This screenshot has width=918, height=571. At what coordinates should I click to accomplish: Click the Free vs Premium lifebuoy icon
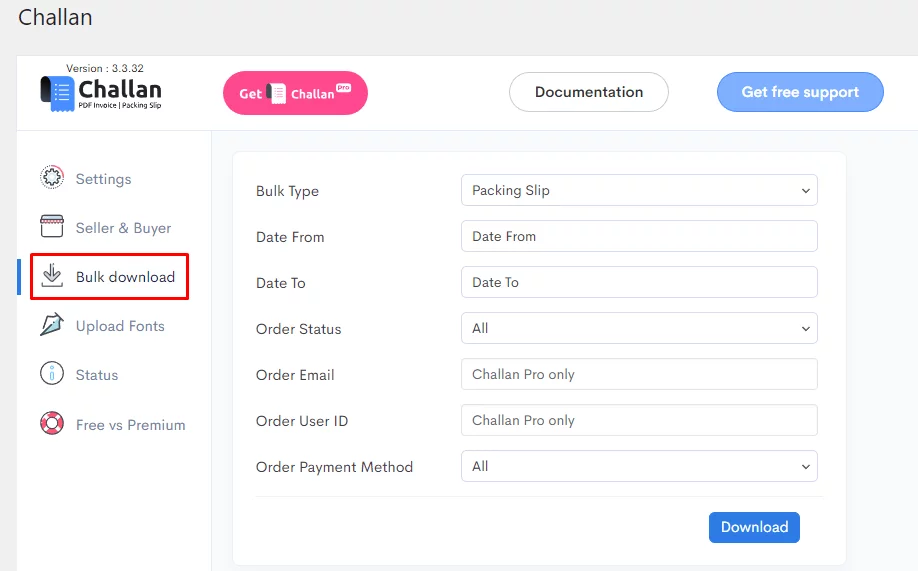pos(52,423)
